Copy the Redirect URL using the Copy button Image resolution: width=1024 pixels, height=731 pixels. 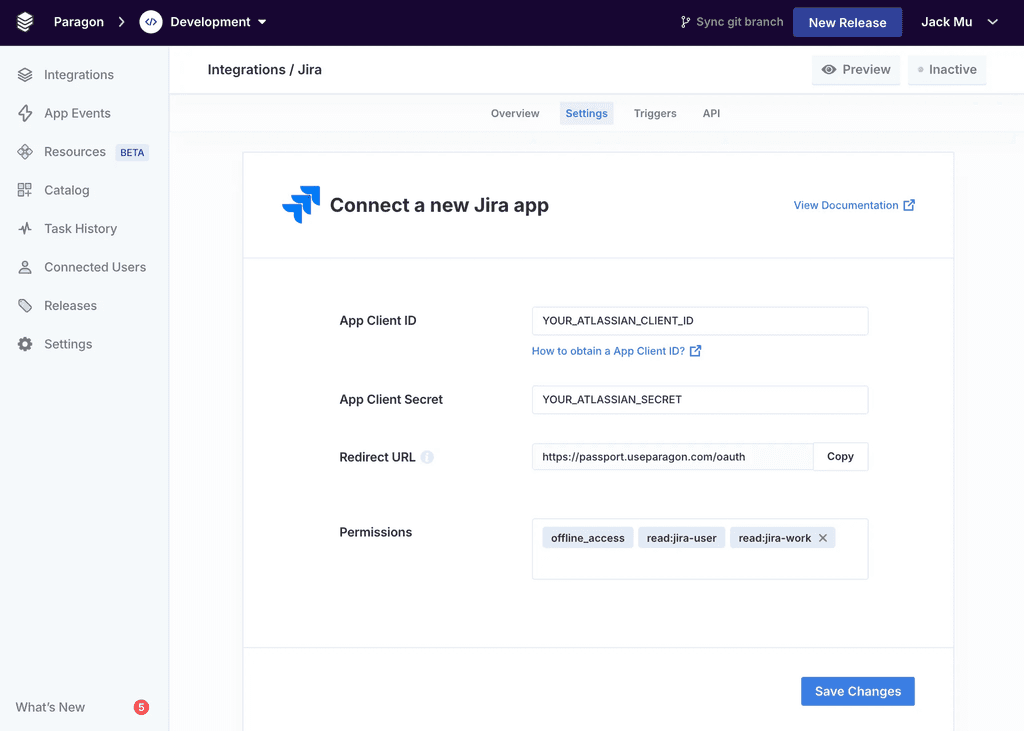[x=840, y=456]
